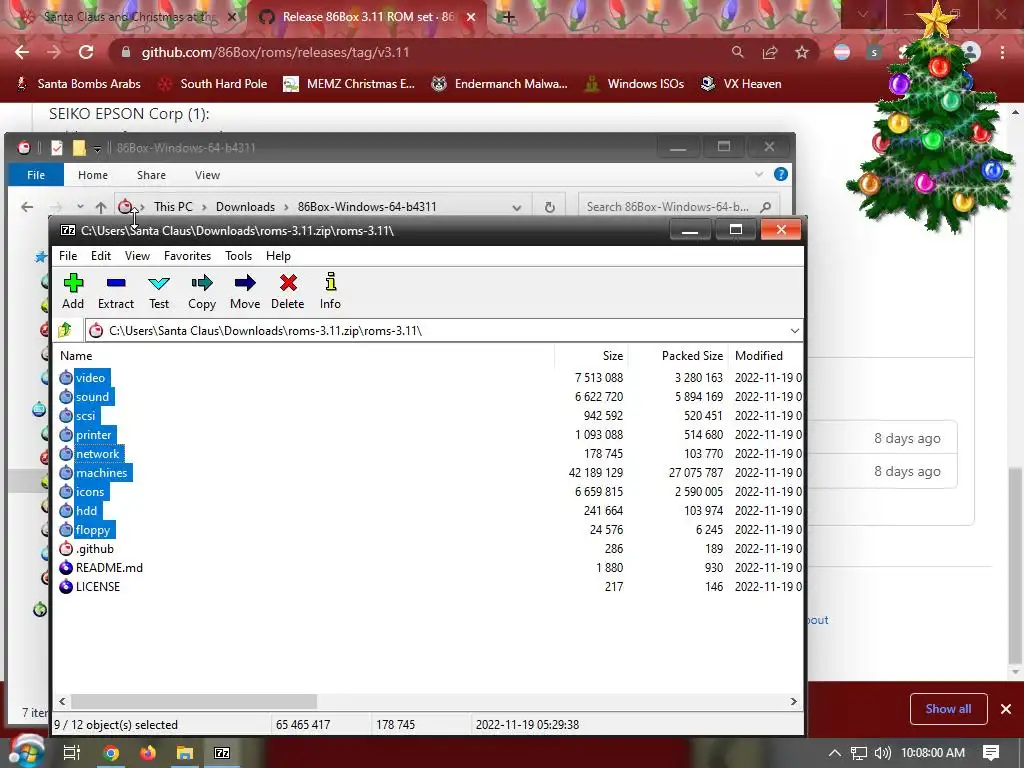
Task: Sort by Packed Size column
Action: (x=679, y=356)
